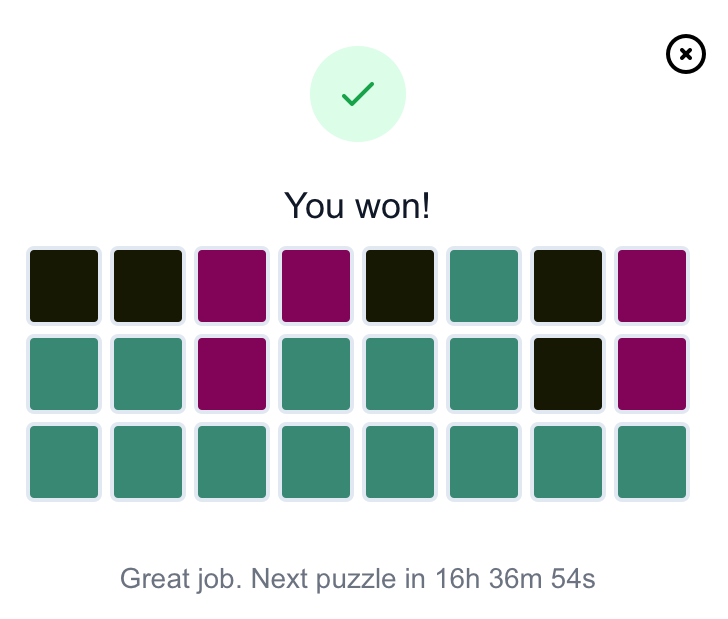The height and width of the screenshot is (619, 728).
Task: Click fifth tile, black, in top row
Action: (400, 286)
